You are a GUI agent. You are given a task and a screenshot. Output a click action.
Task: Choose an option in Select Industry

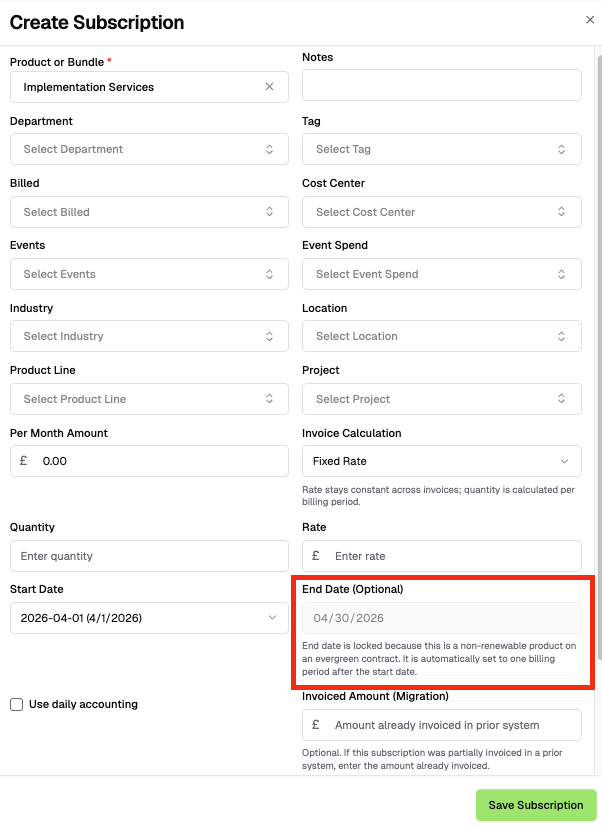pos(149,336)
